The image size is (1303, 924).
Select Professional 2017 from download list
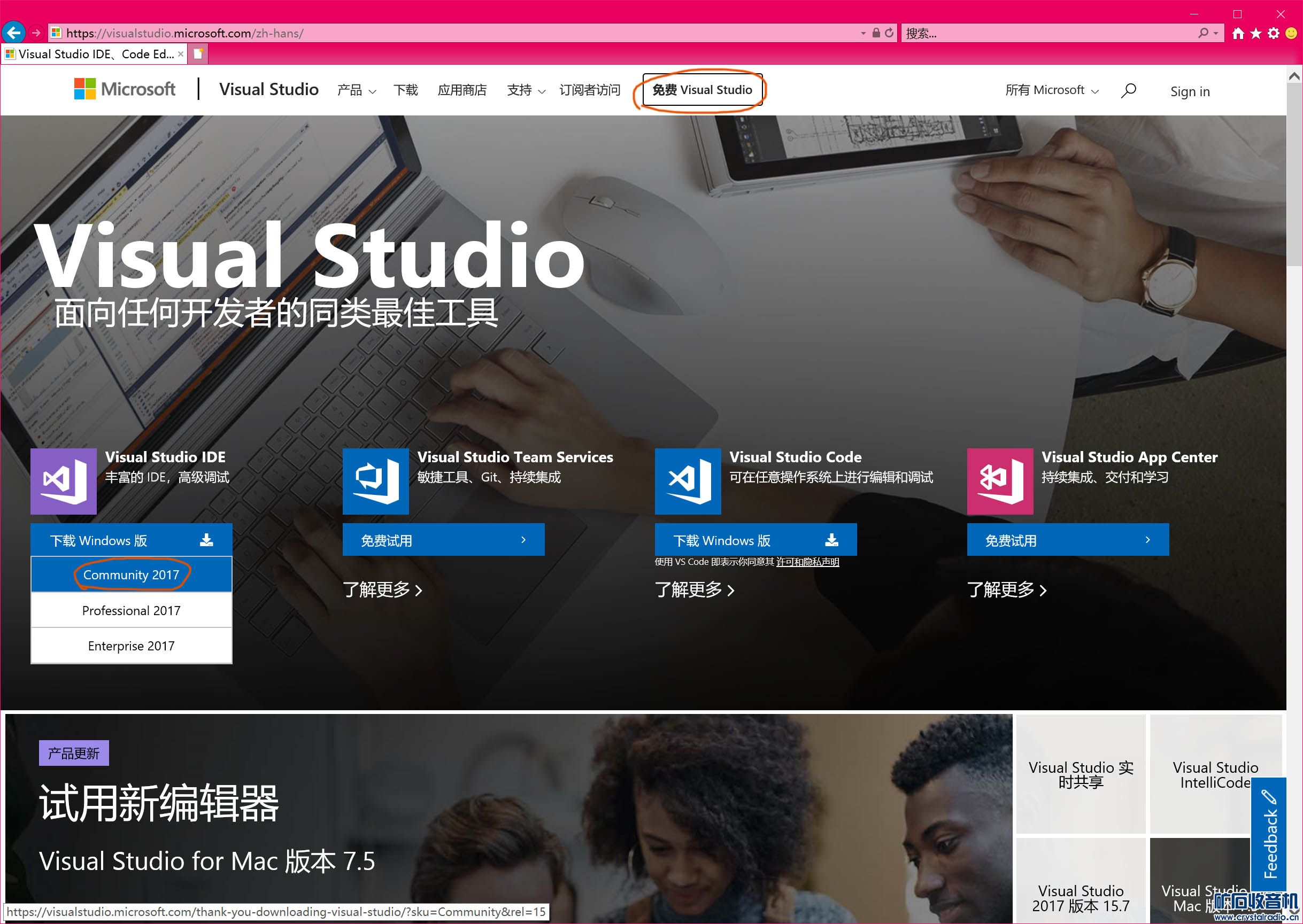[x=131, y=610]
